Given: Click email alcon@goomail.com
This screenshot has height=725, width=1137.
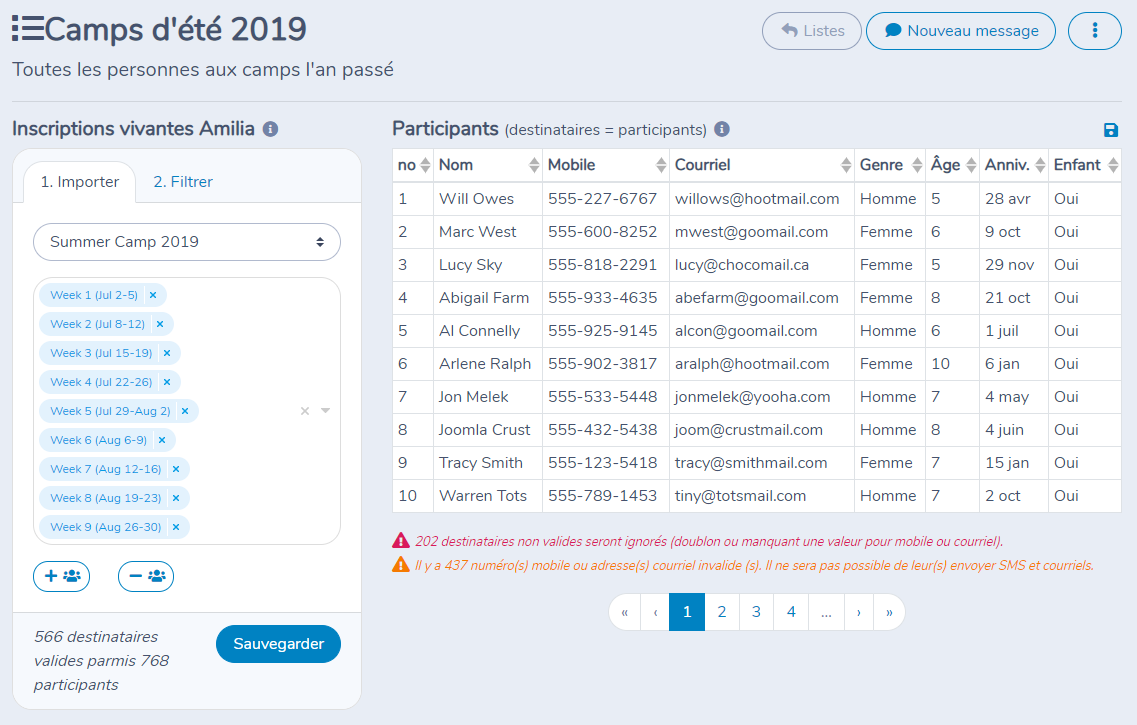Looking at the screenshot, I should [x=746, y=331].
